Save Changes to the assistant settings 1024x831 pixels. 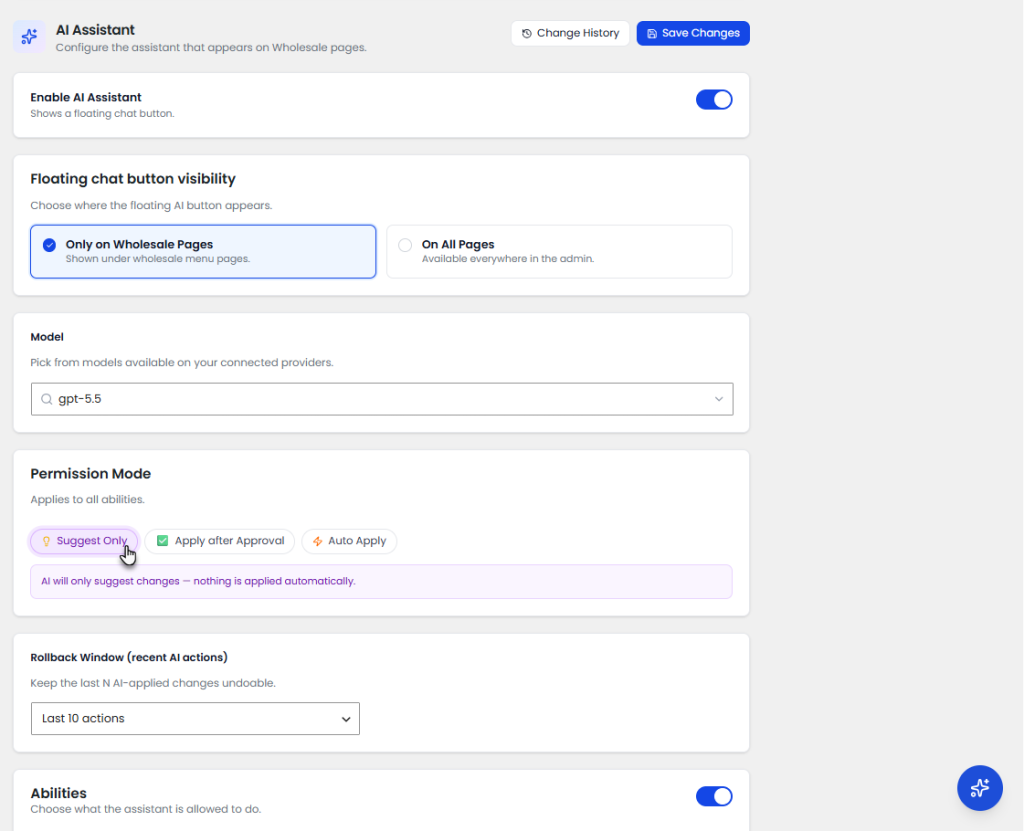[x=693, y=33]
